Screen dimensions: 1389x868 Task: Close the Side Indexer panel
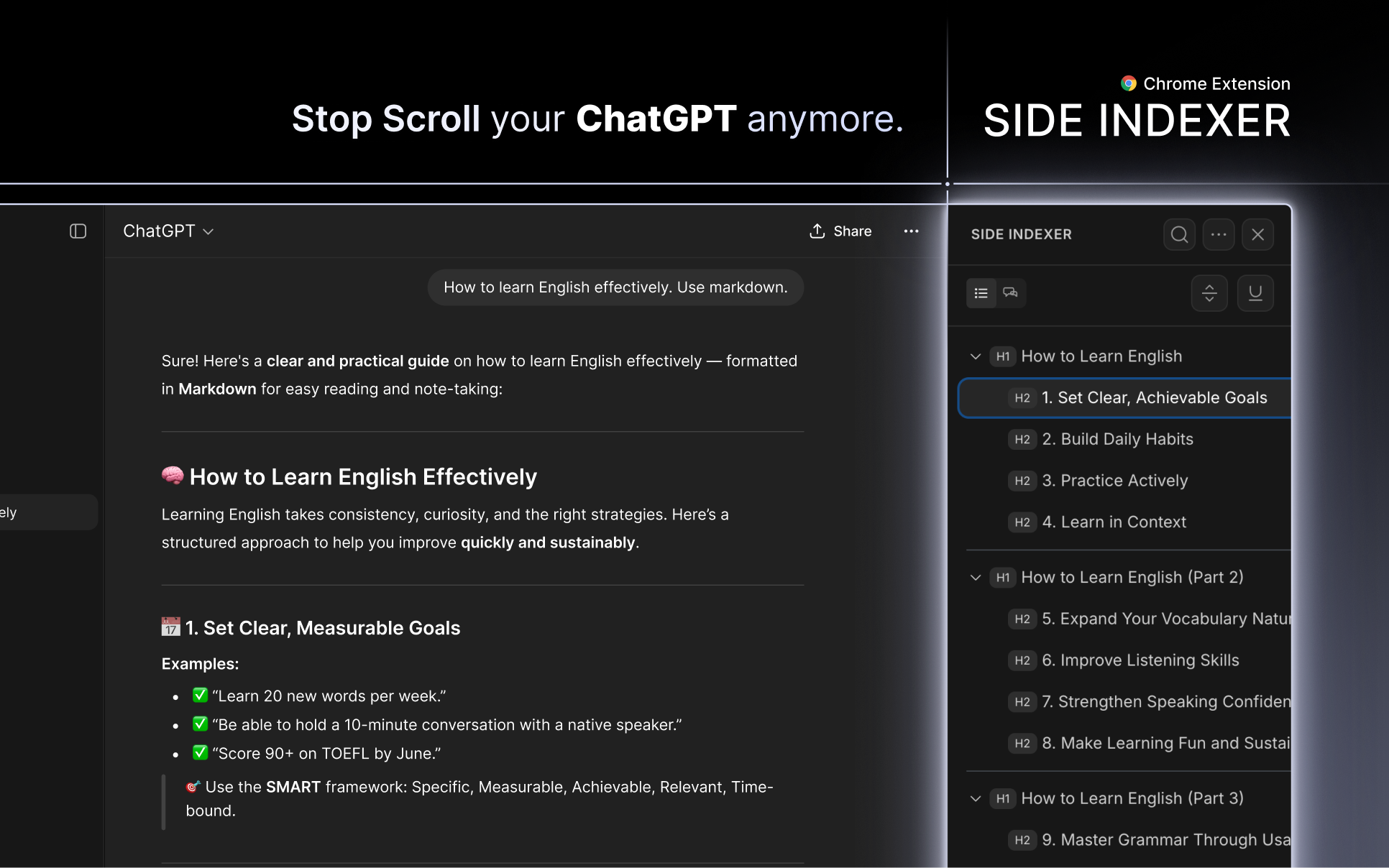[x=1258, y=234]
